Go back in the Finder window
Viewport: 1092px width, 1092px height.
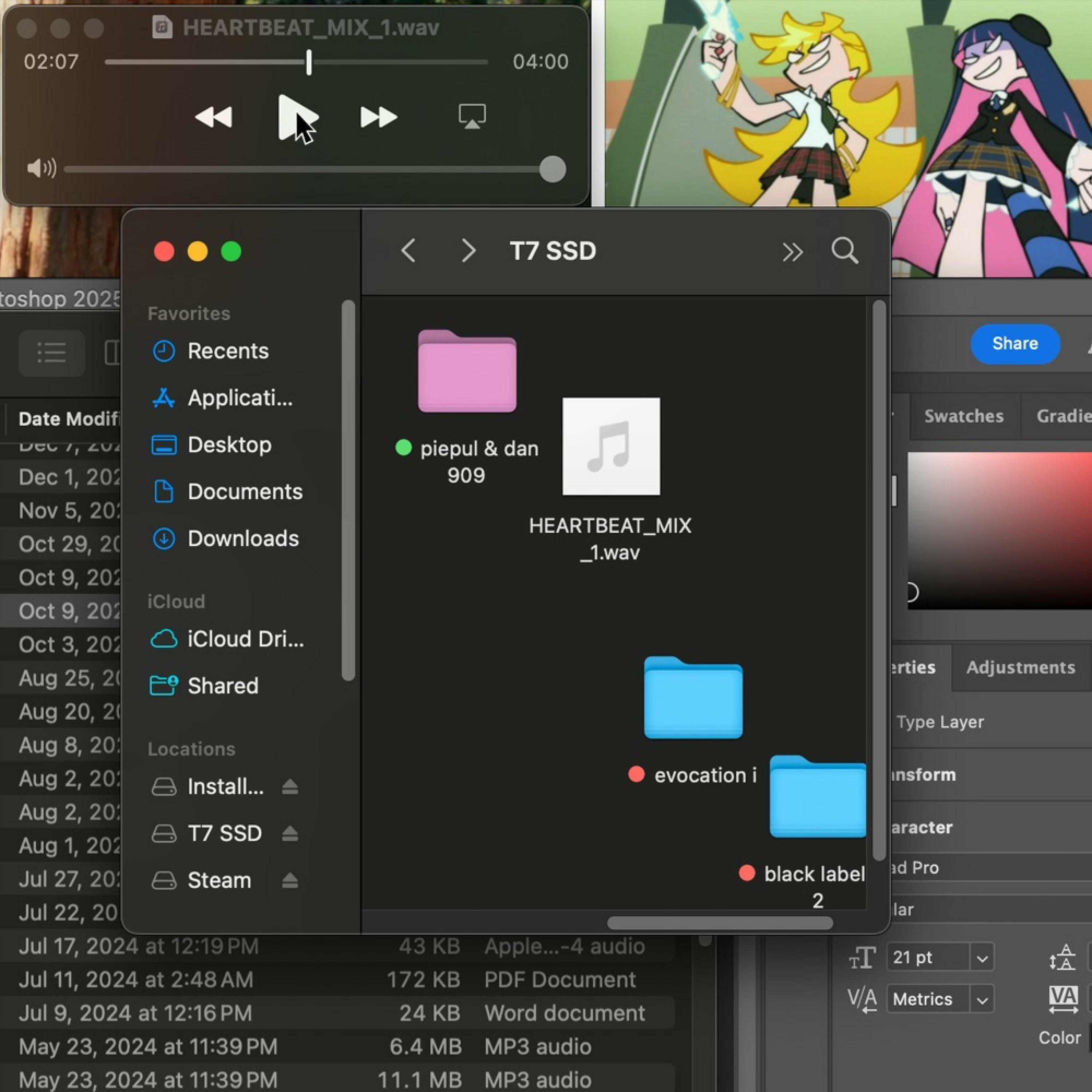[408, 250]
